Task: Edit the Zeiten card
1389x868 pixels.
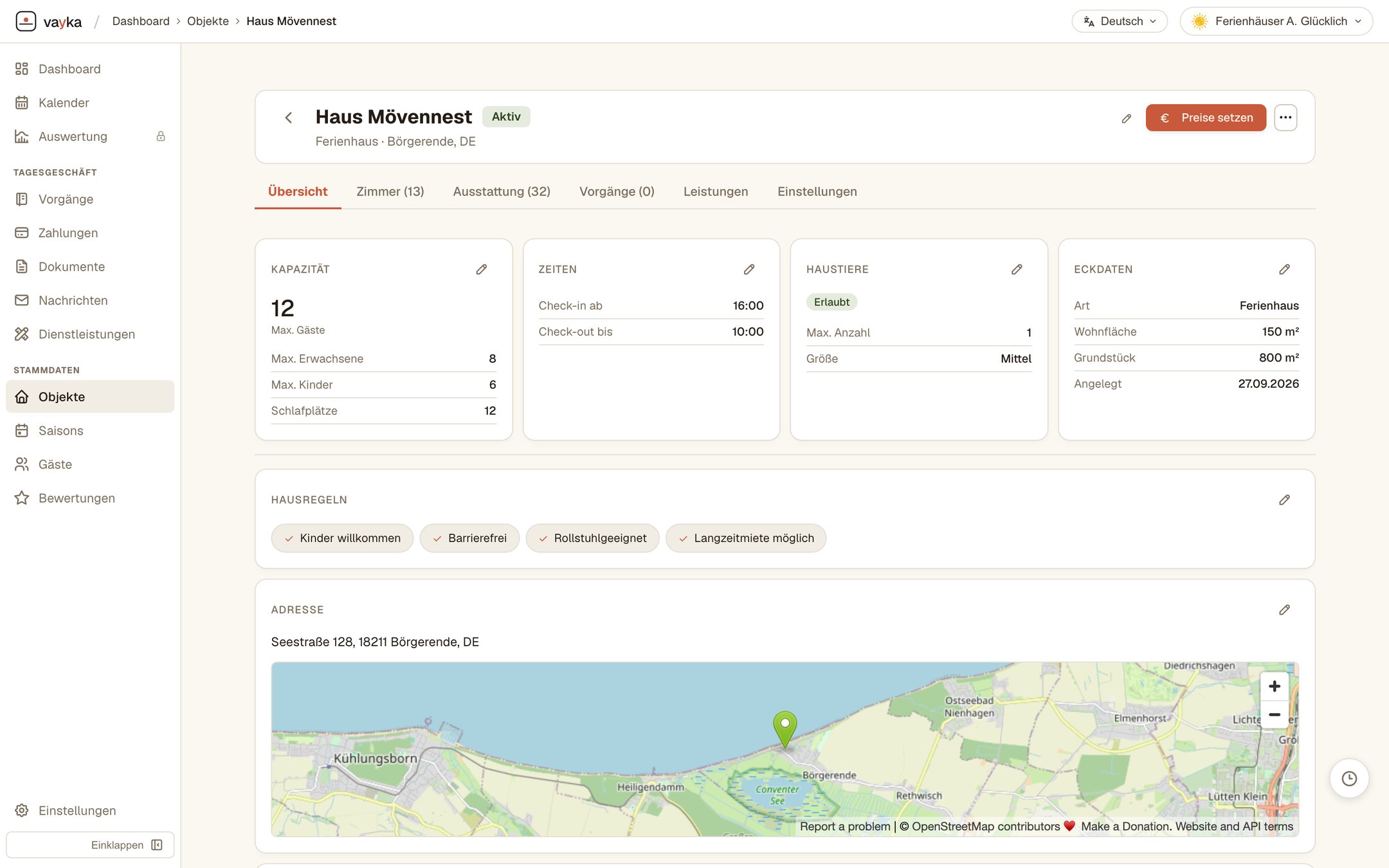Action: tap(749, 269)
